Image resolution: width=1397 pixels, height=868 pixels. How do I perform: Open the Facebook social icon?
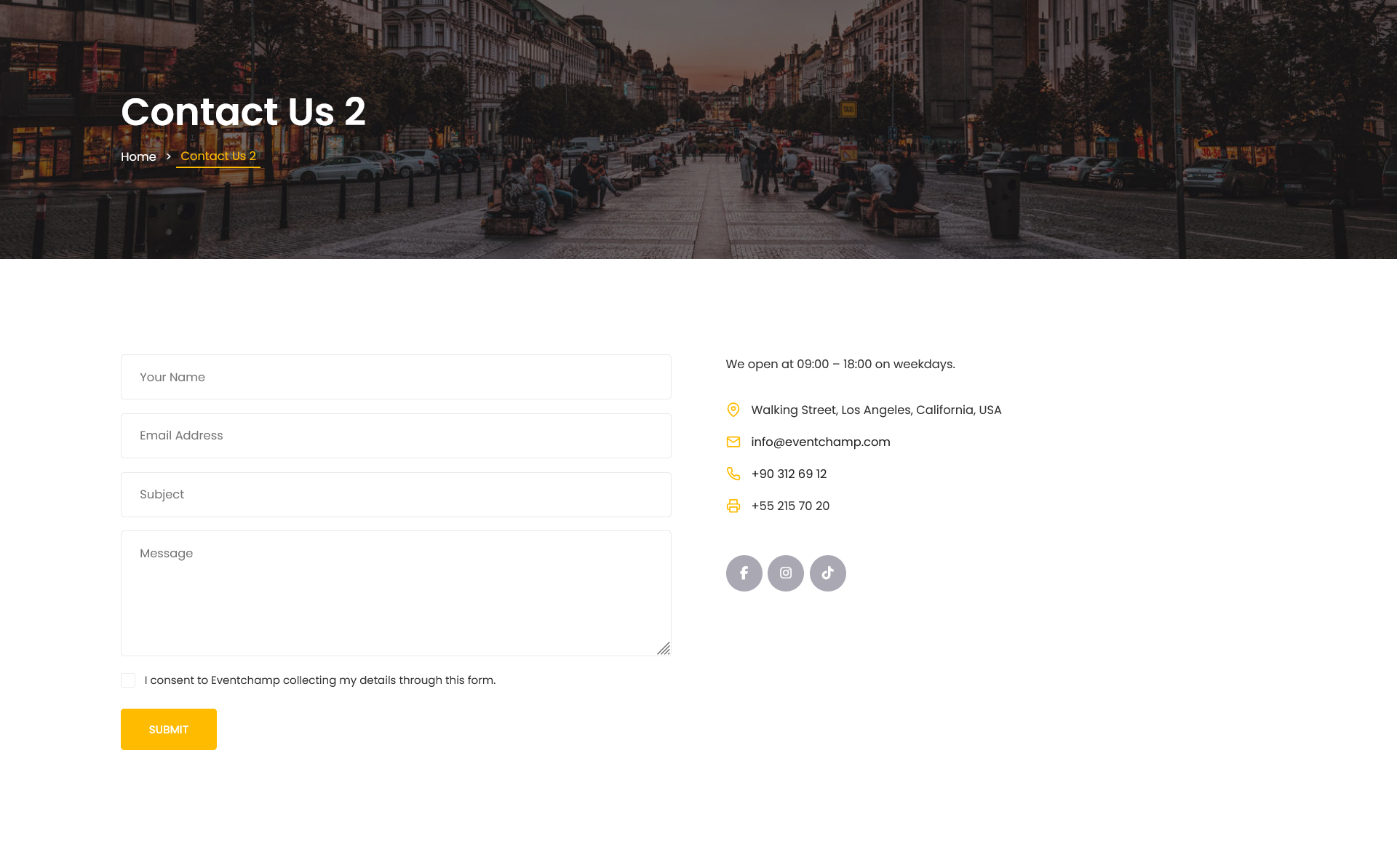pyautogui.click(x=744, y=573)
